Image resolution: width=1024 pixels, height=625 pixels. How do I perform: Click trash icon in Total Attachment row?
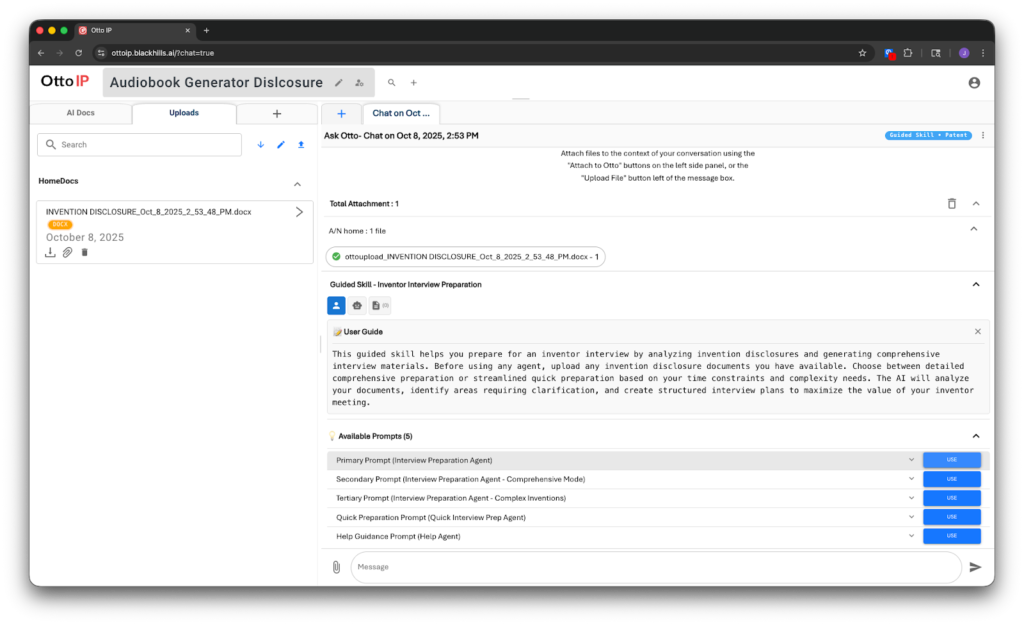tap(952, 203)
